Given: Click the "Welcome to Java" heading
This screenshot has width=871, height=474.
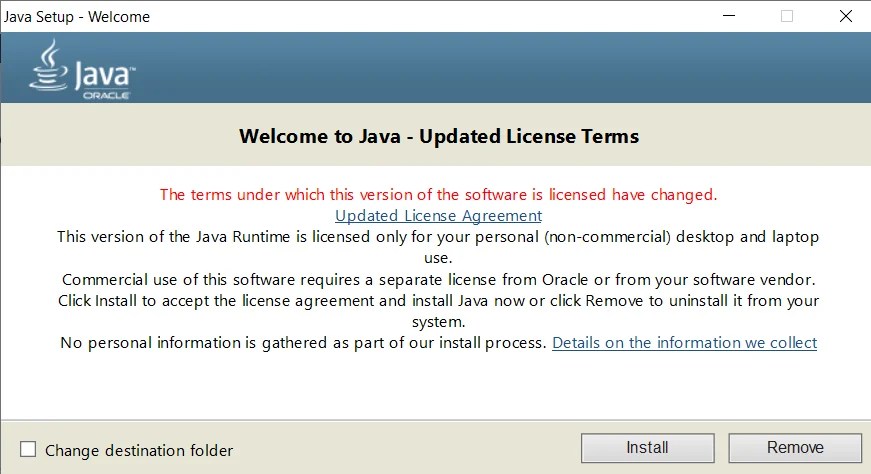Looking at the screenshot, I should pyautogui.click(x=438, y=136).
